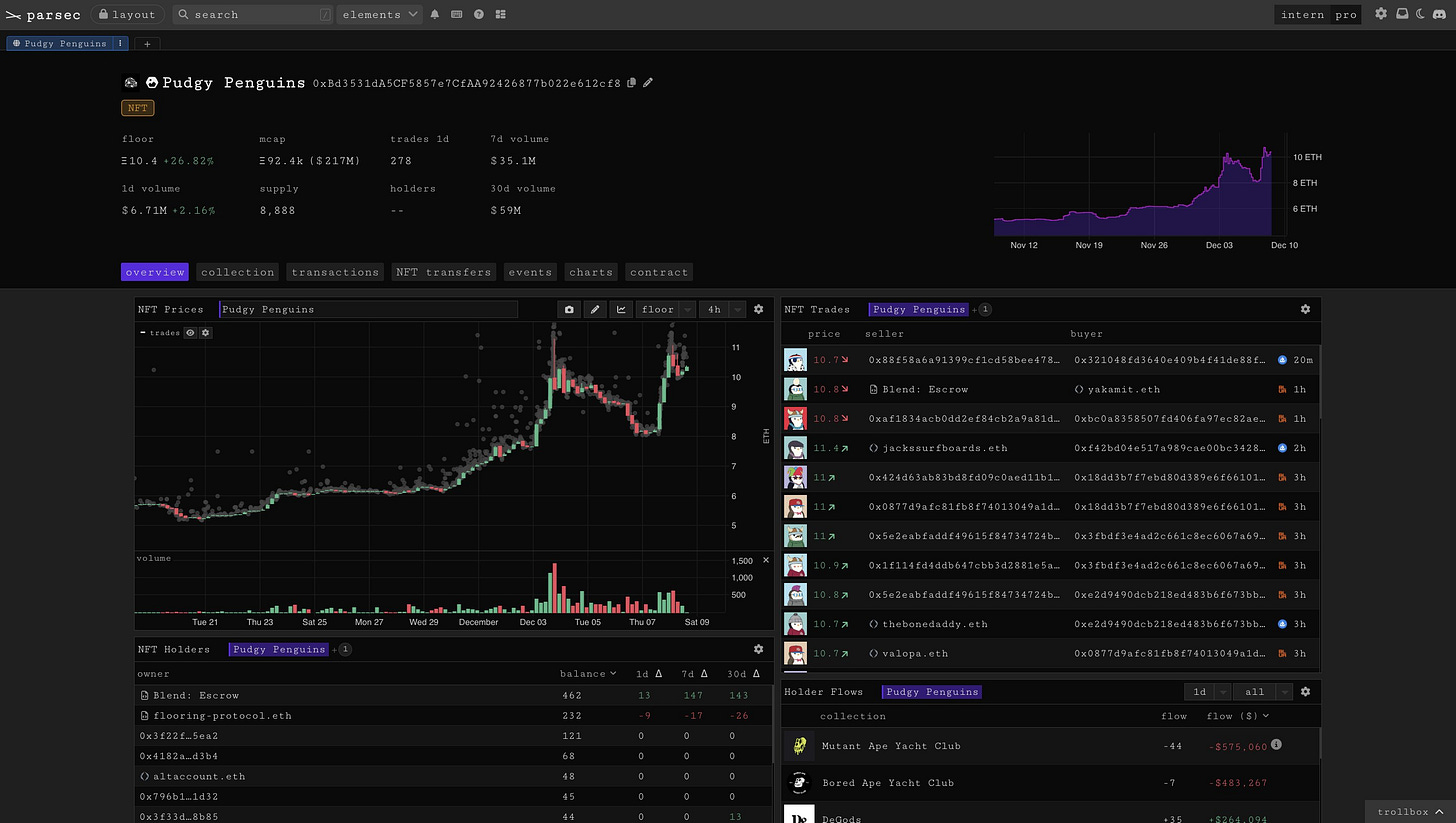
Task: Open Holder Flows 1d period dropdown
Action: (x=1207, y=691)
